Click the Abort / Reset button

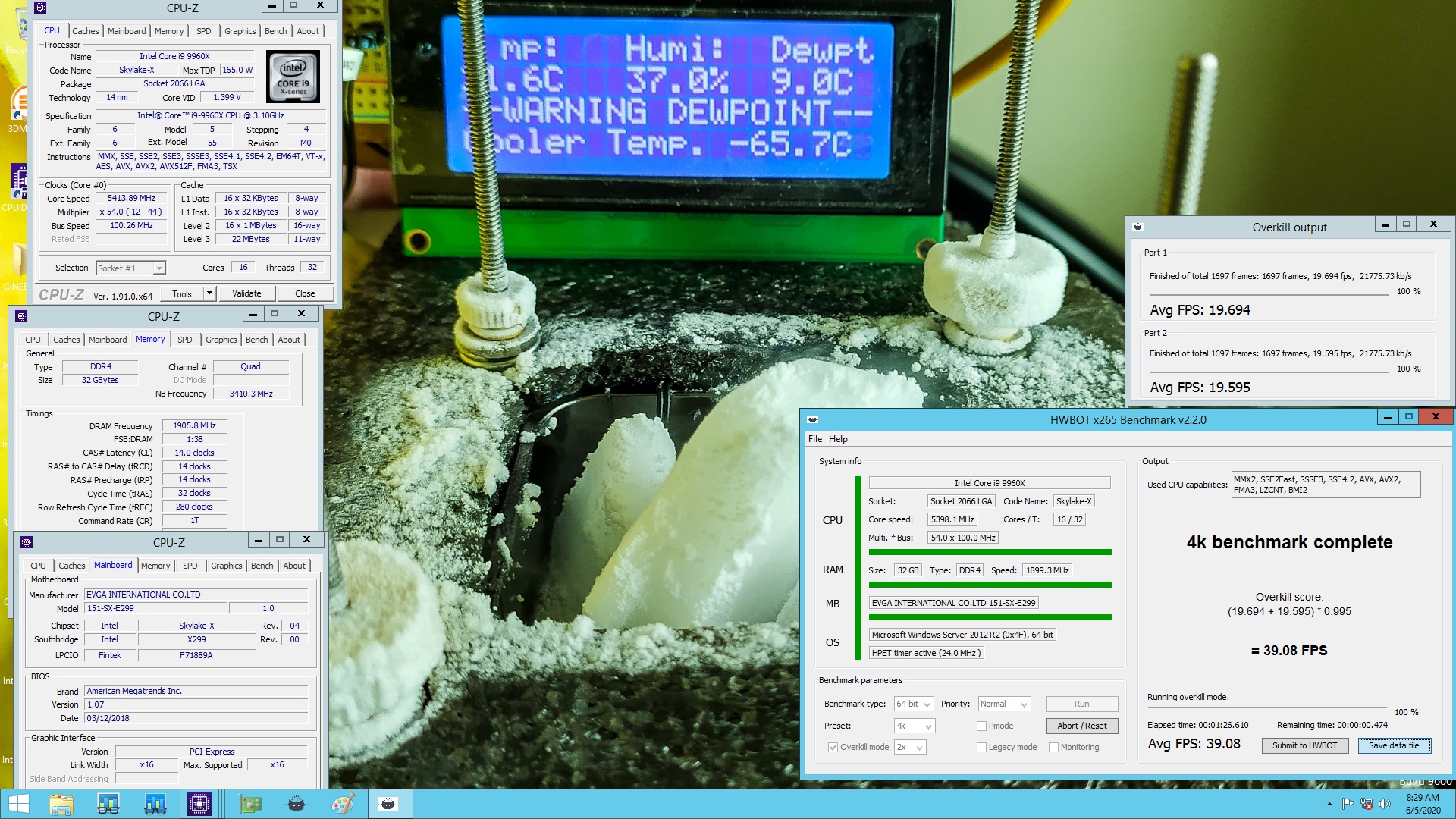[1082, 726]
